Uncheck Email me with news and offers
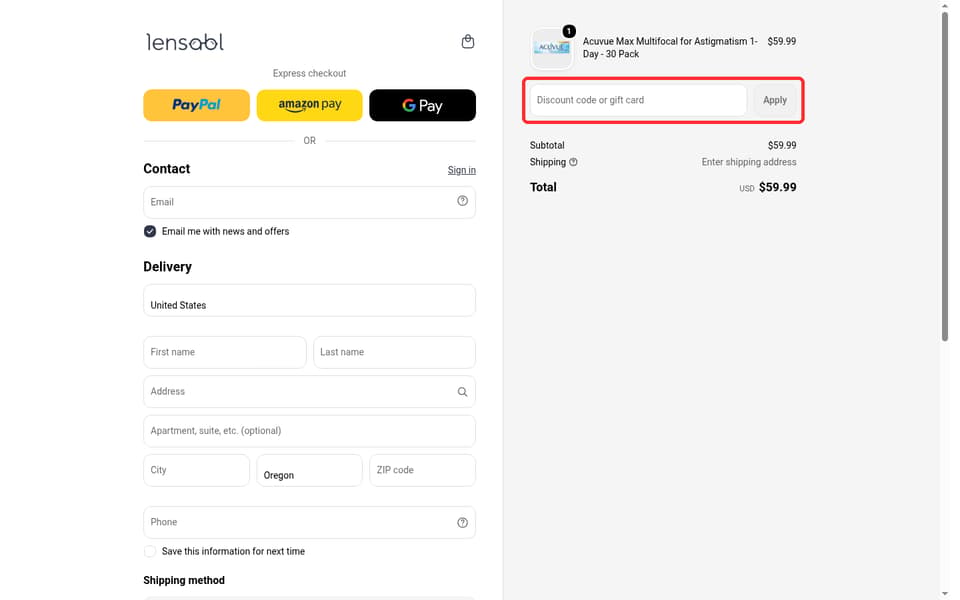Image resolution: width=960 pixels, height=600 pixels. tap(150, 231)
